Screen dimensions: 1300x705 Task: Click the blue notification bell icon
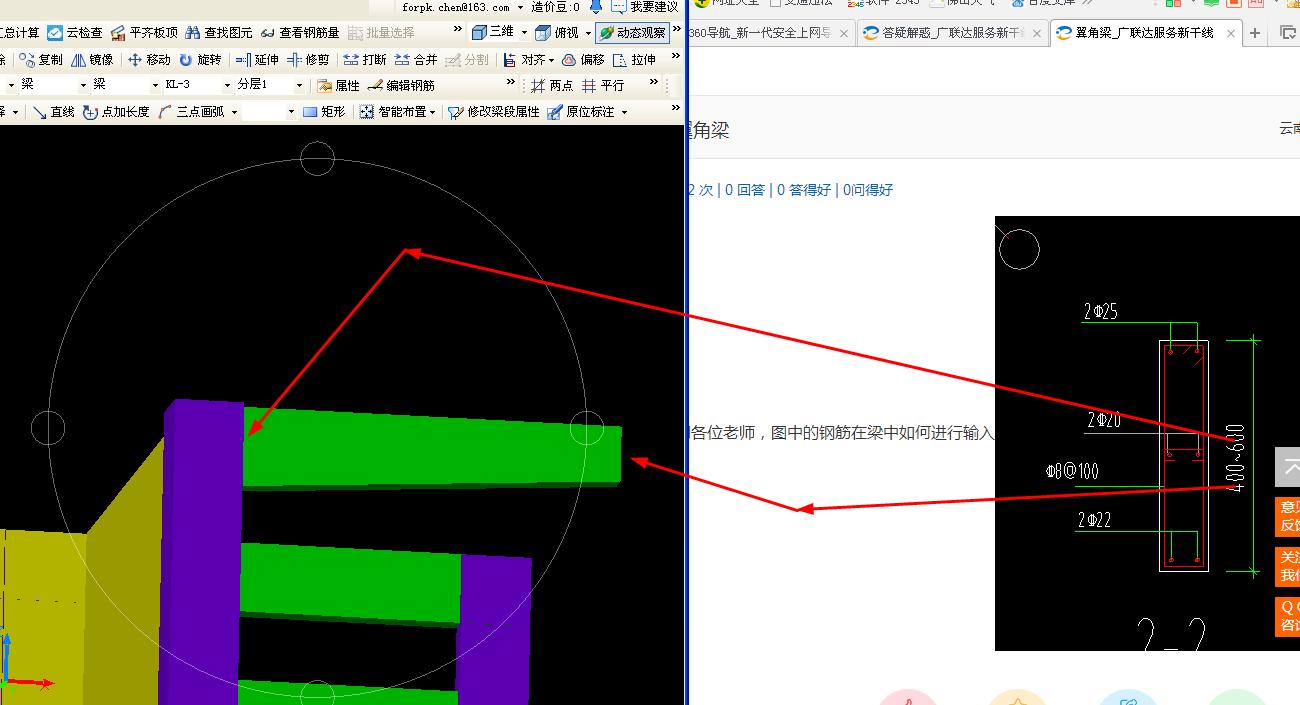pos(596,6)
